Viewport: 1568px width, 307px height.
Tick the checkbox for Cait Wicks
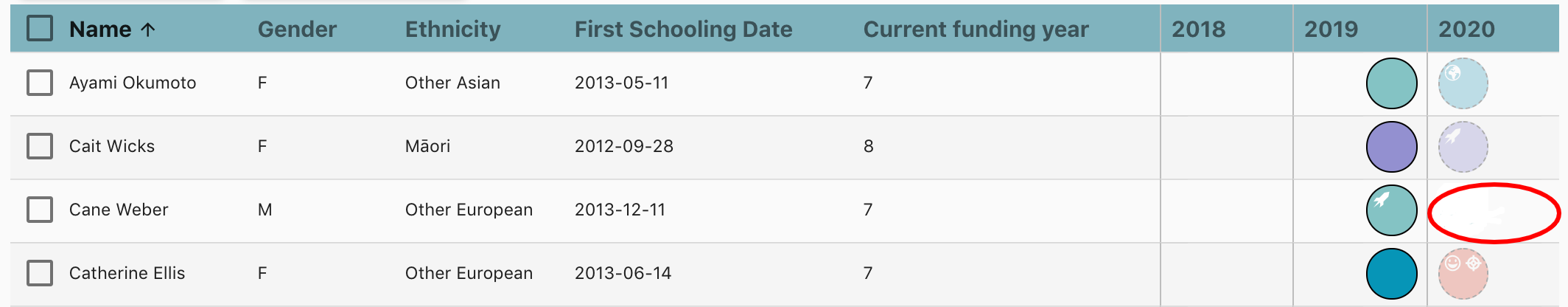coord(40,146)
